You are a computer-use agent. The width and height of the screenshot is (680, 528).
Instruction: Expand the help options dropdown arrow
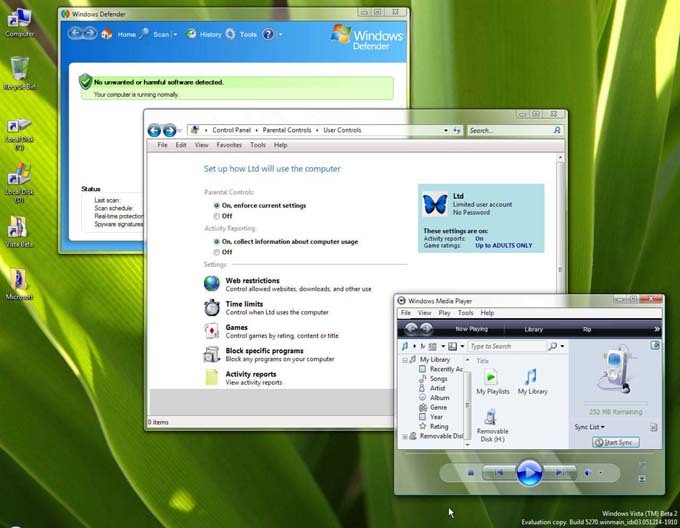click(x=280, y=35)
